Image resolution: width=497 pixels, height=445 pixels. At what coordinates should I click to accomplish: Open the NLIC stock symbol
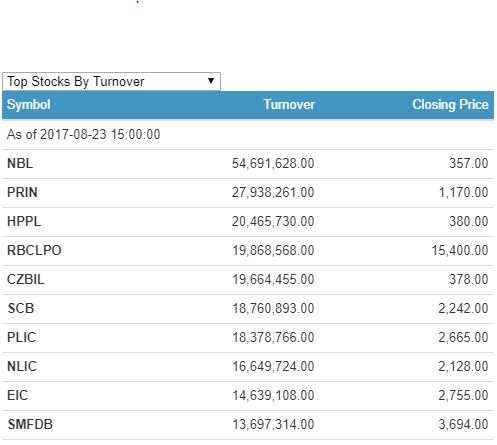22,366
